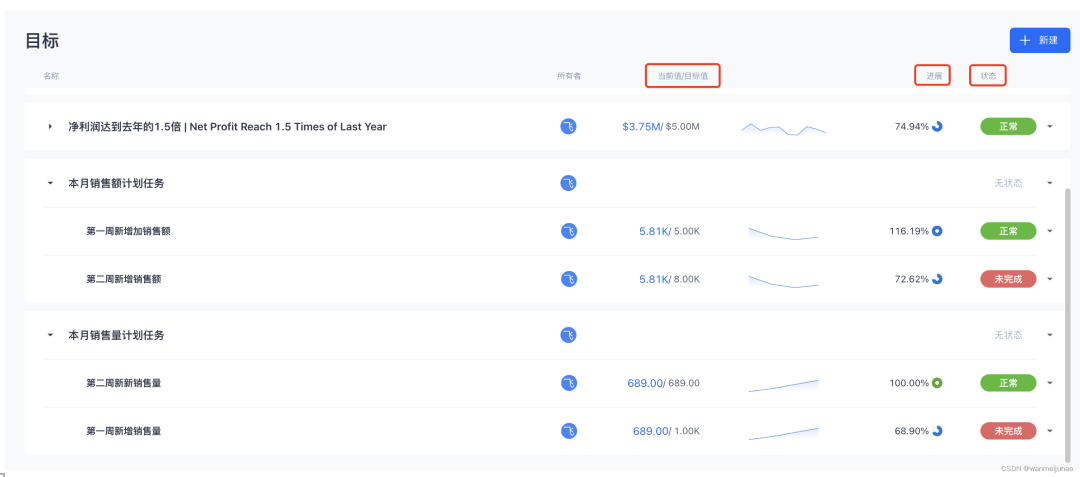Click owner avatar of 第二周新新销售量
Screen dimensions: 1080x477
(x=568, y=383)
